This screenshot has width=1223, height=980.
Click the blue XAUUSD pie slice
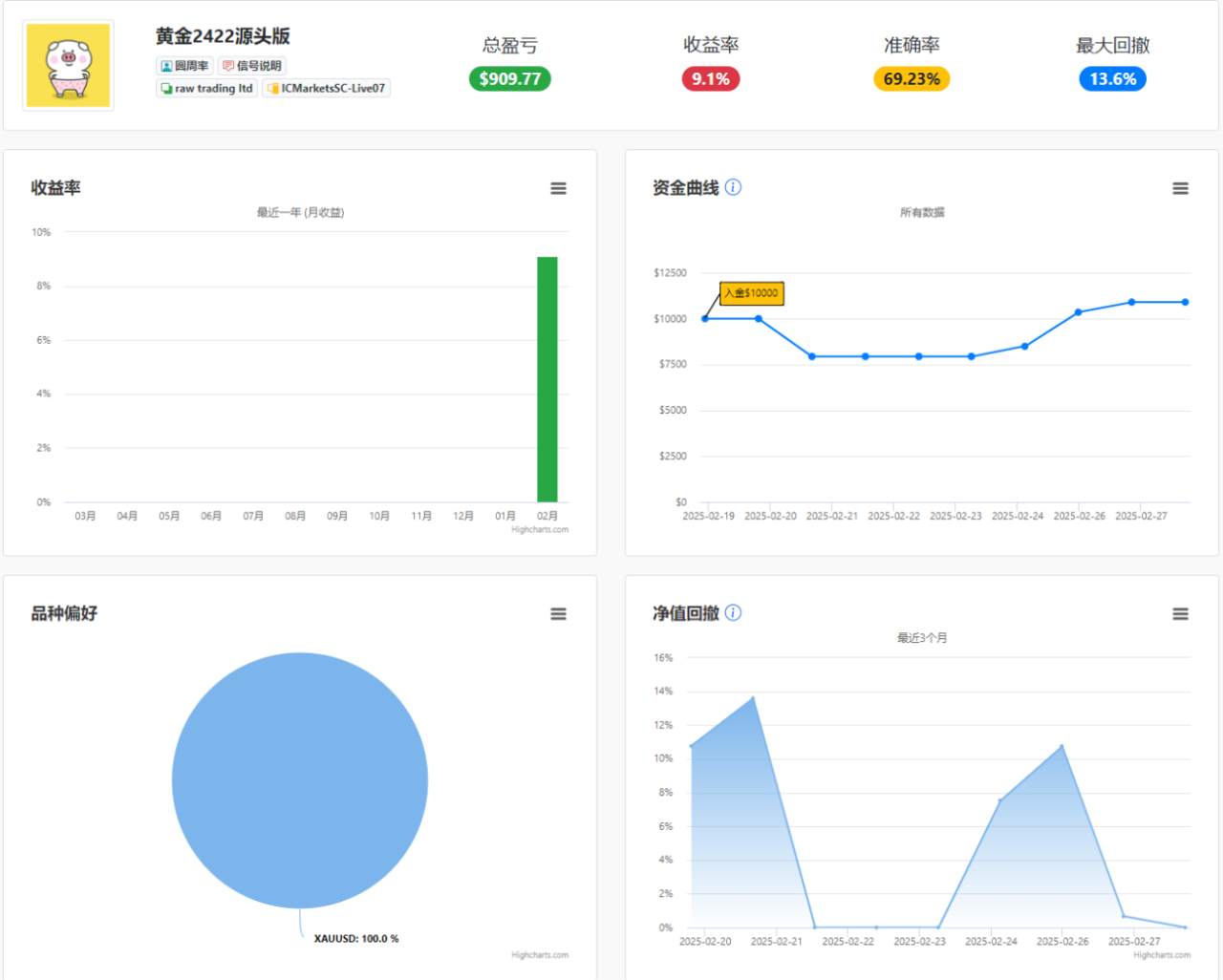click(300, 780)
